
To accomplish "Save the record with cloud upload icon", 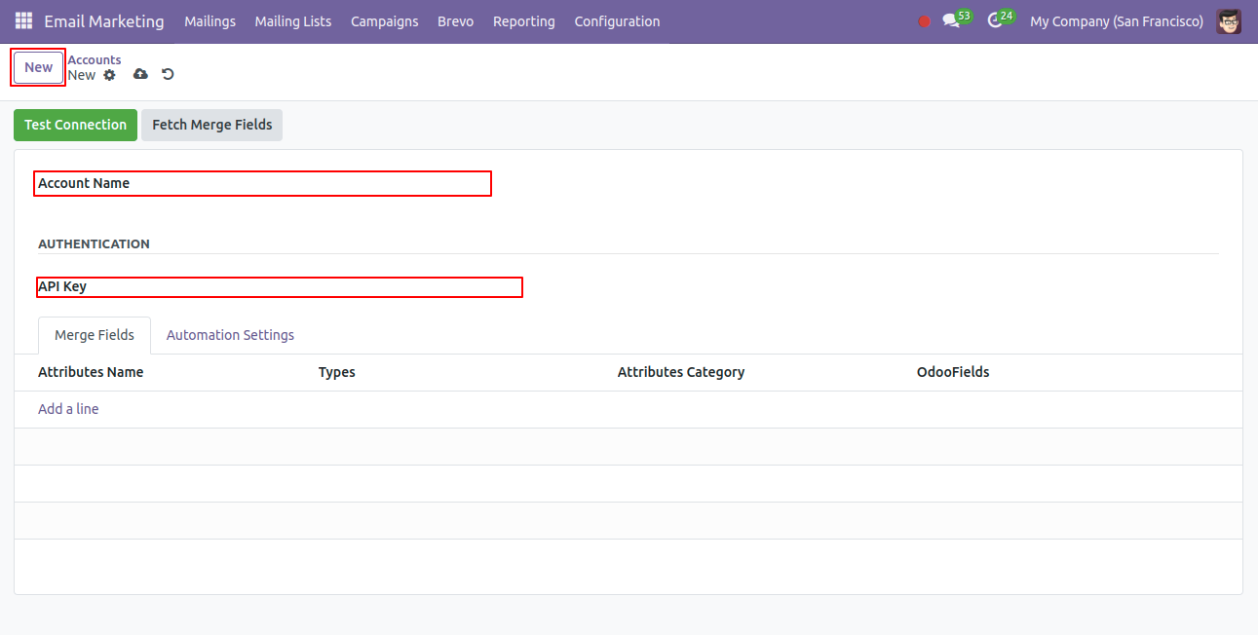I will (x=140, y=75).
